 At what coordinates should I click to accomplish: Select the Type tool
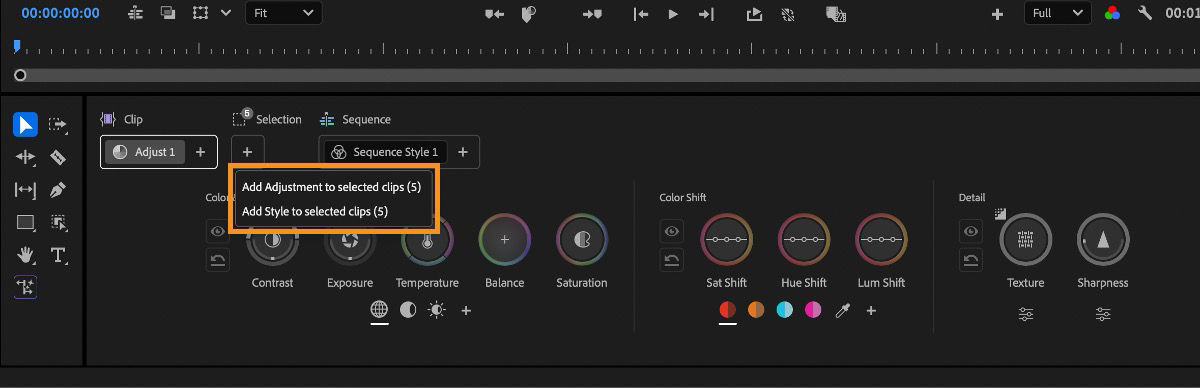(58, 255)
